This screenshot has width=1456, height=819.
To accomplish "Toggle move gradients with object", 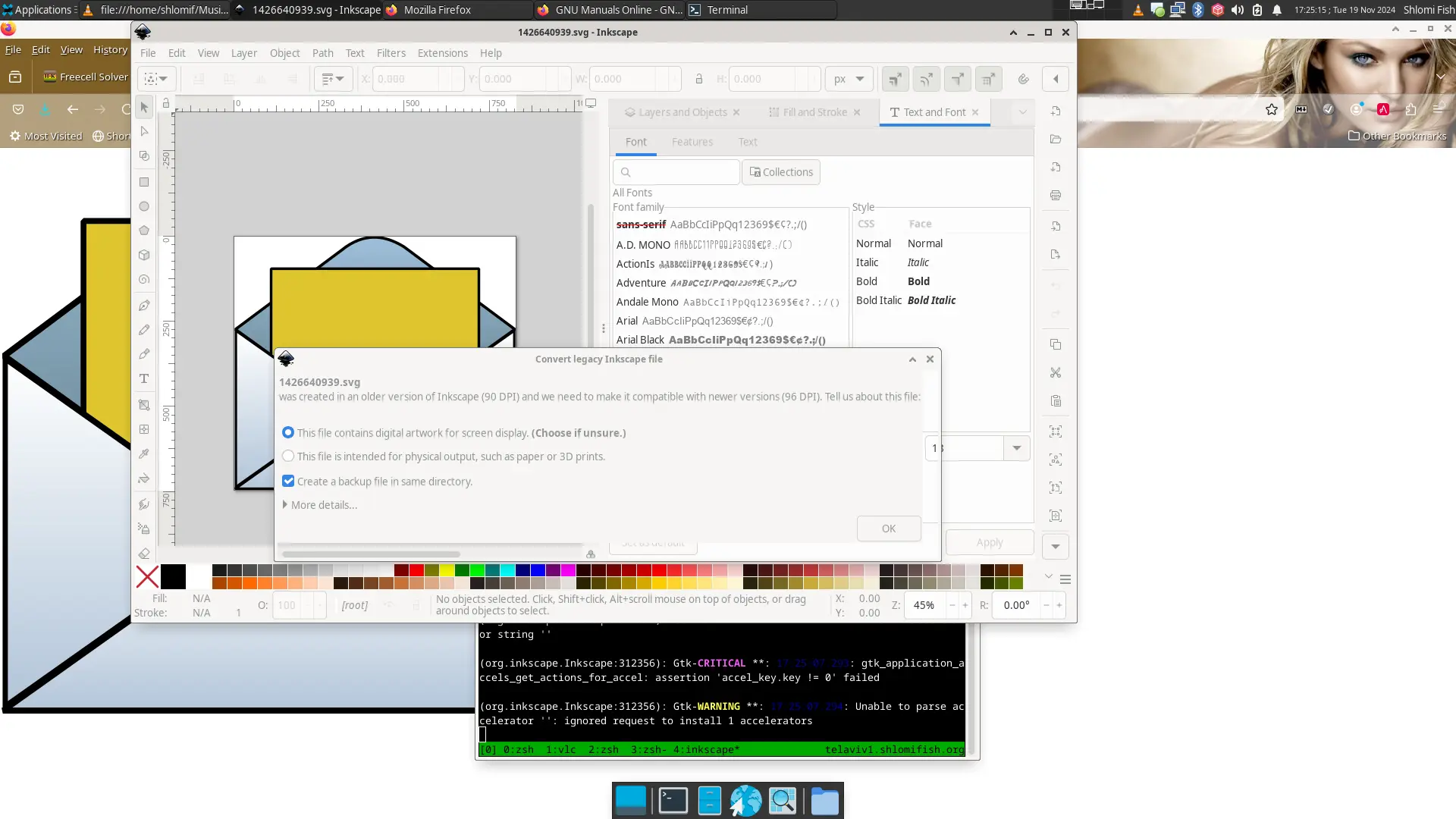I will tap(957, 79).
